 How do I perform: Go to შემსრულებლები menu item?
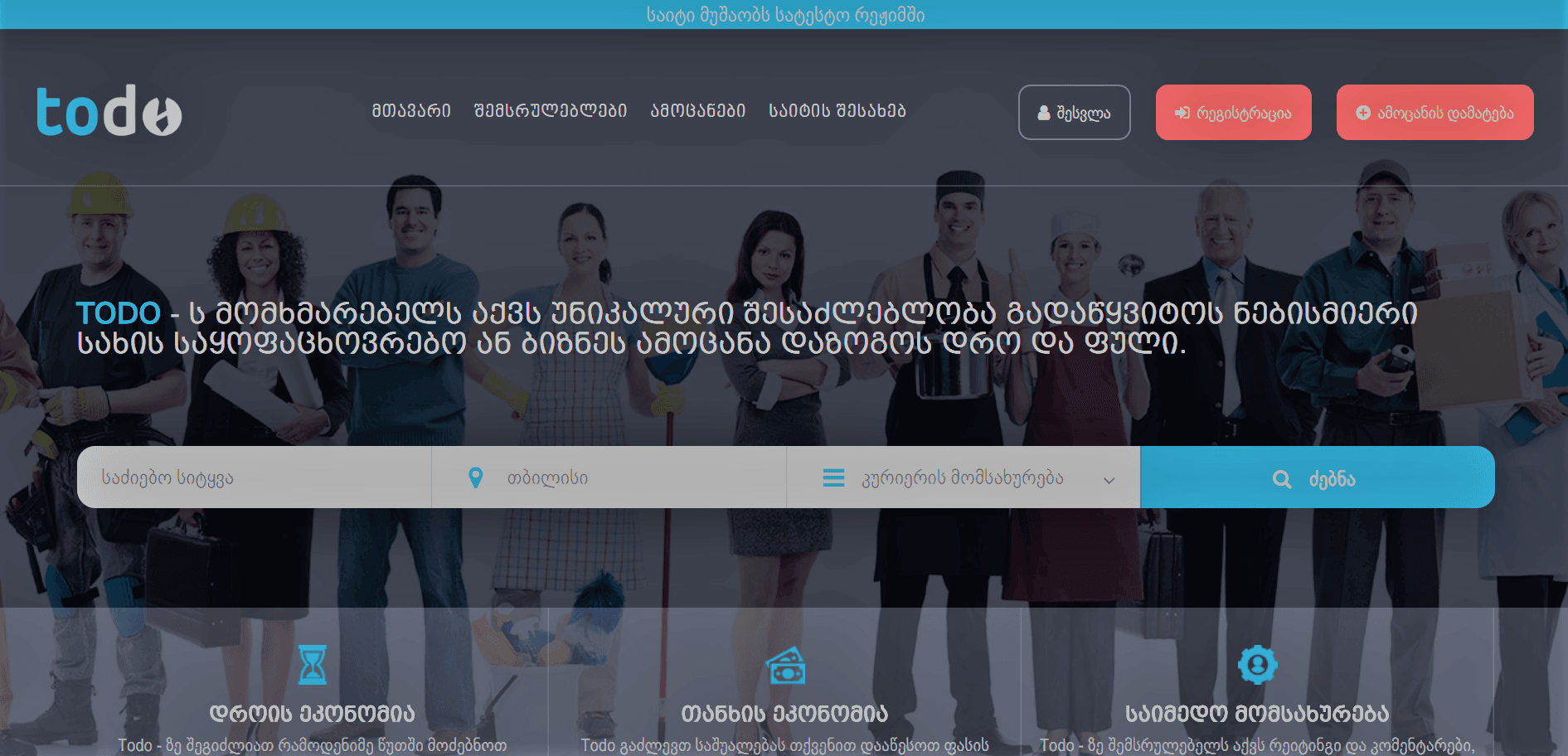551,110
